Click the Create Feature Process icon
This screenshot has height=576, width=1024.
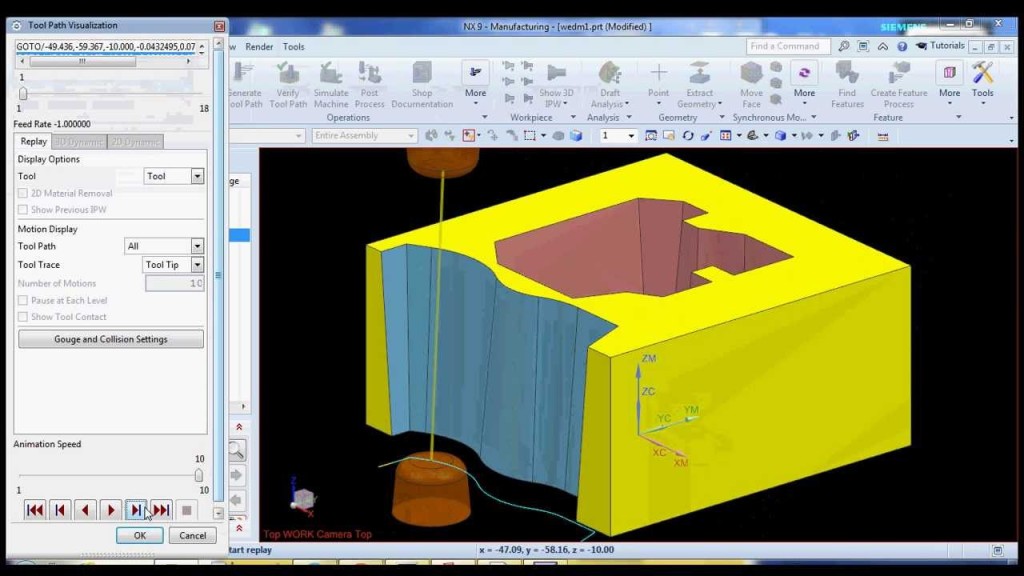pos(899,72)
